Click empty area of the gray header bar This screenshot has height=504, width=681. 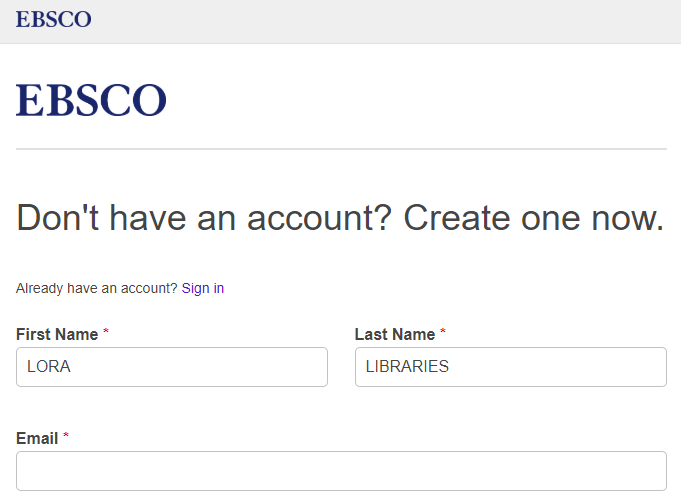[391, 21]
